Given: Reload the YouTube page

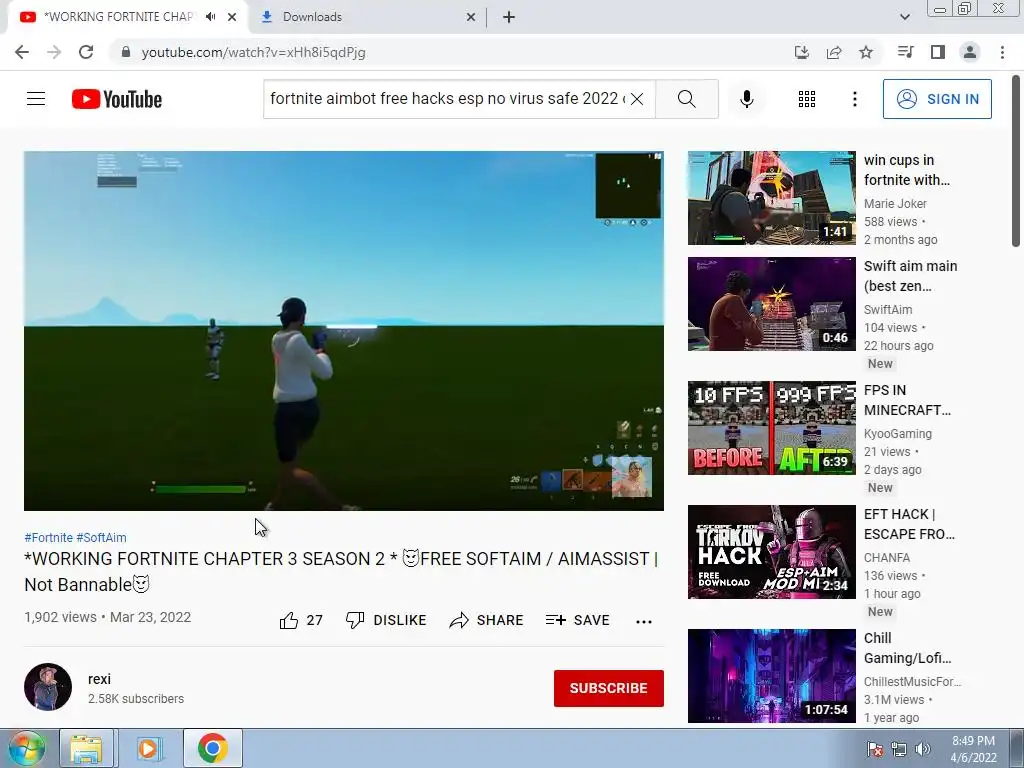Looking at the screenshot, I should [86, 52].
